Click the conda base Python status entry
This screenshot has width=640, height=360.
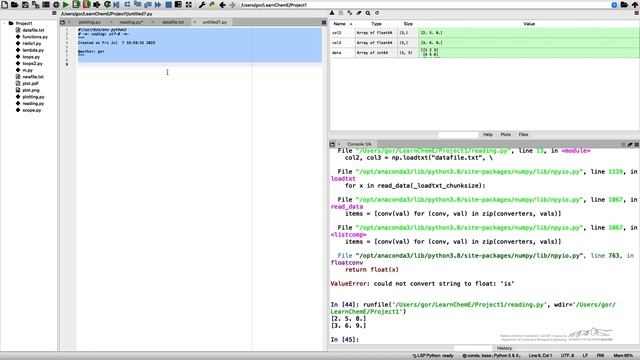click(x=491, y=356)
